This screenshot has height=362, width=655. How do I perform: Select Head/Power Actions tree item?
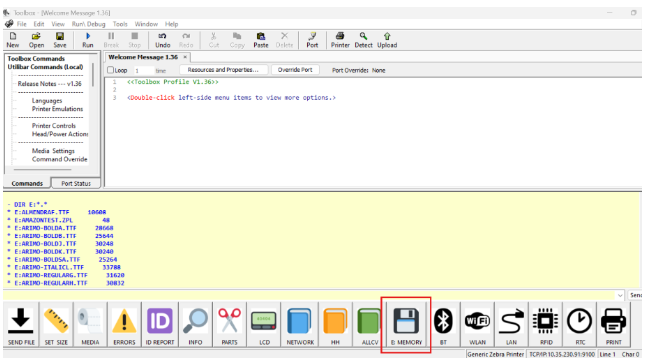[x=60, y=134]
